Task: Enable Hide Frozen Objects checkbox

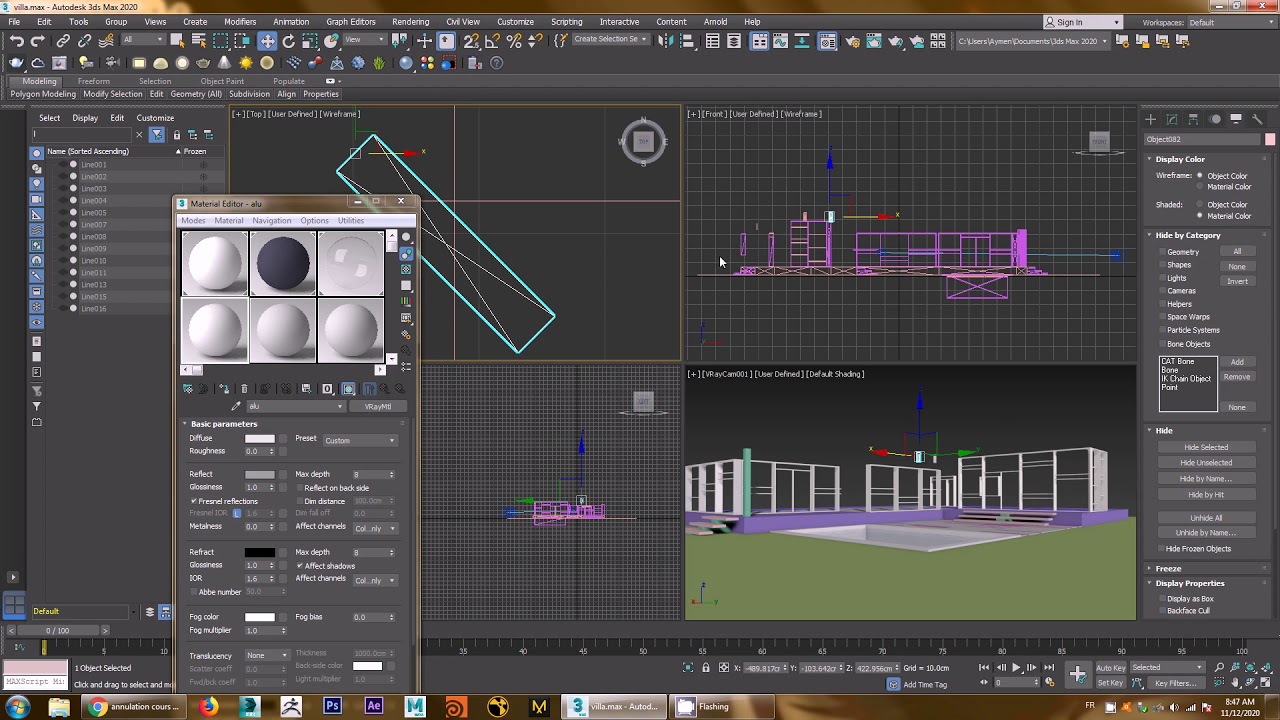Action: coord(1160,549)
